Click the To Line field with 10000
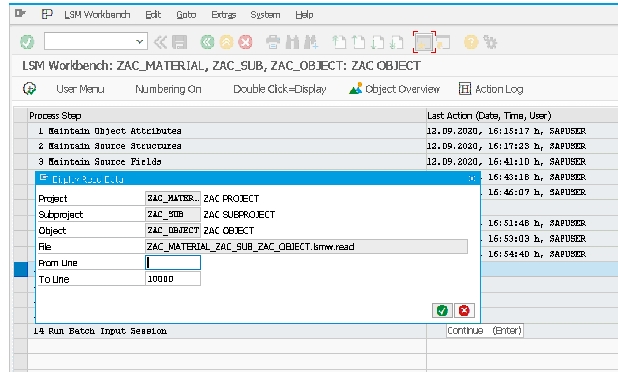618x372 pixels. point(173,279)
